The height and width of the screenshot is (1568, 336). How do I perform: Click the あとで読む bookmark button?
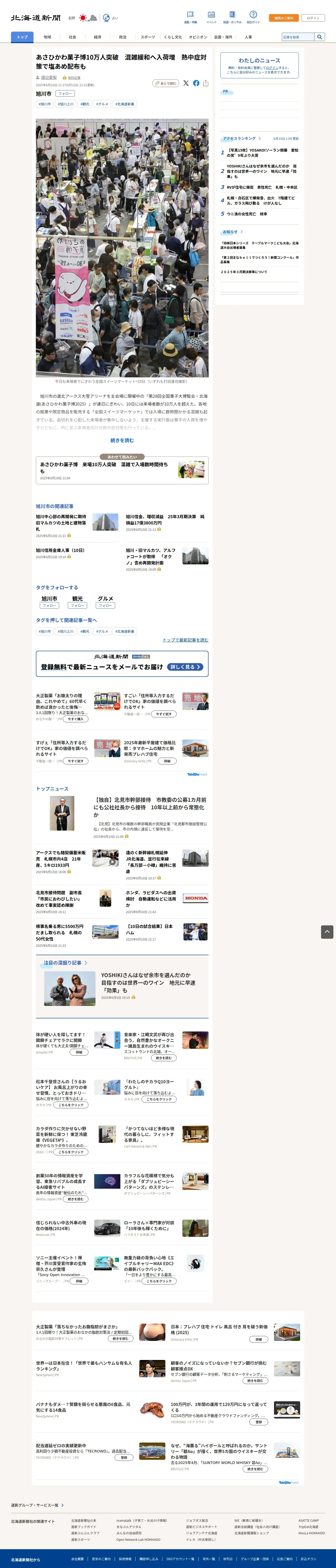click(165, 83)
